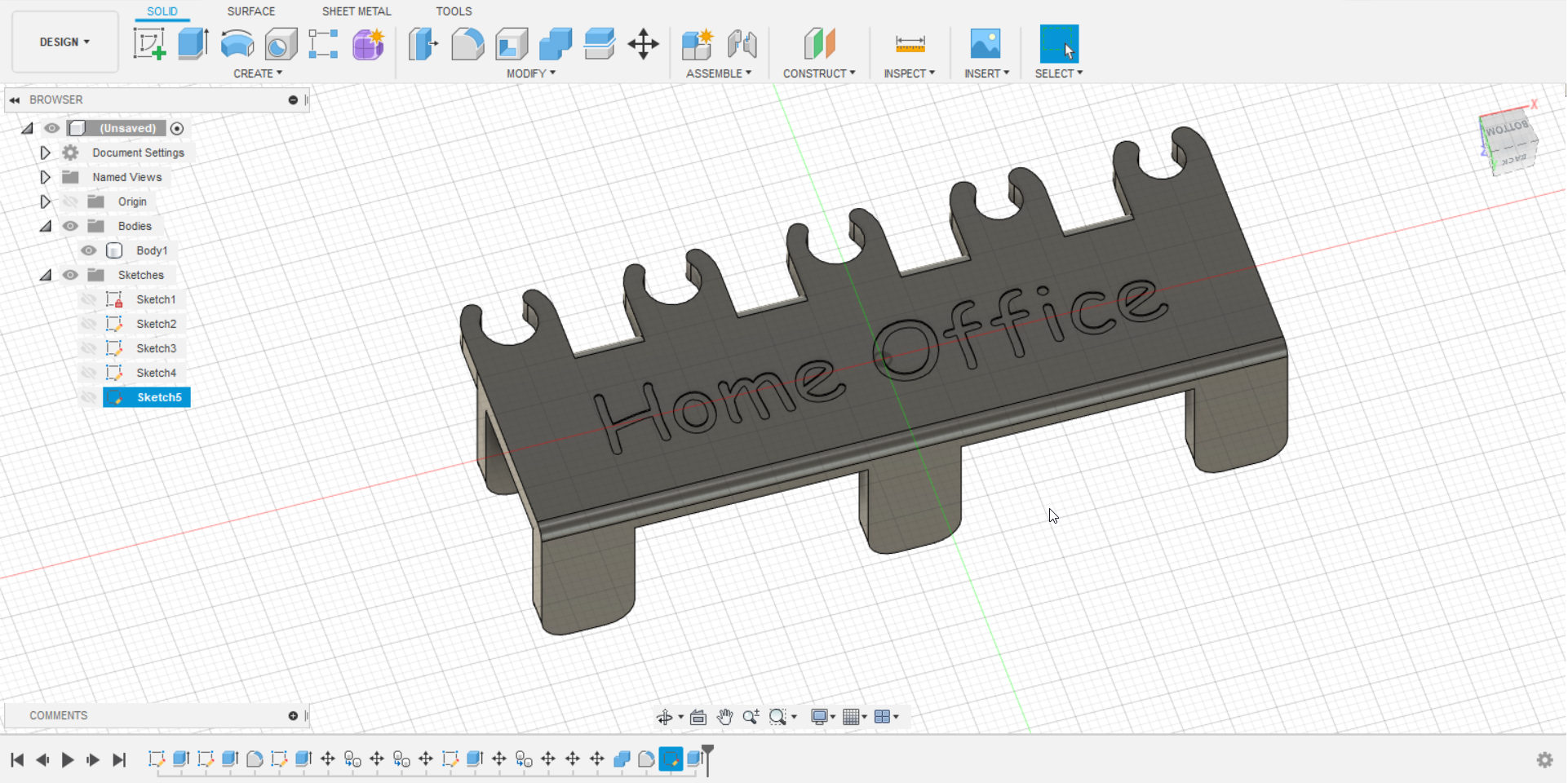Click the Zoom navigation icon
This screenshot has width=1568, height=783.
click(751, 717)
